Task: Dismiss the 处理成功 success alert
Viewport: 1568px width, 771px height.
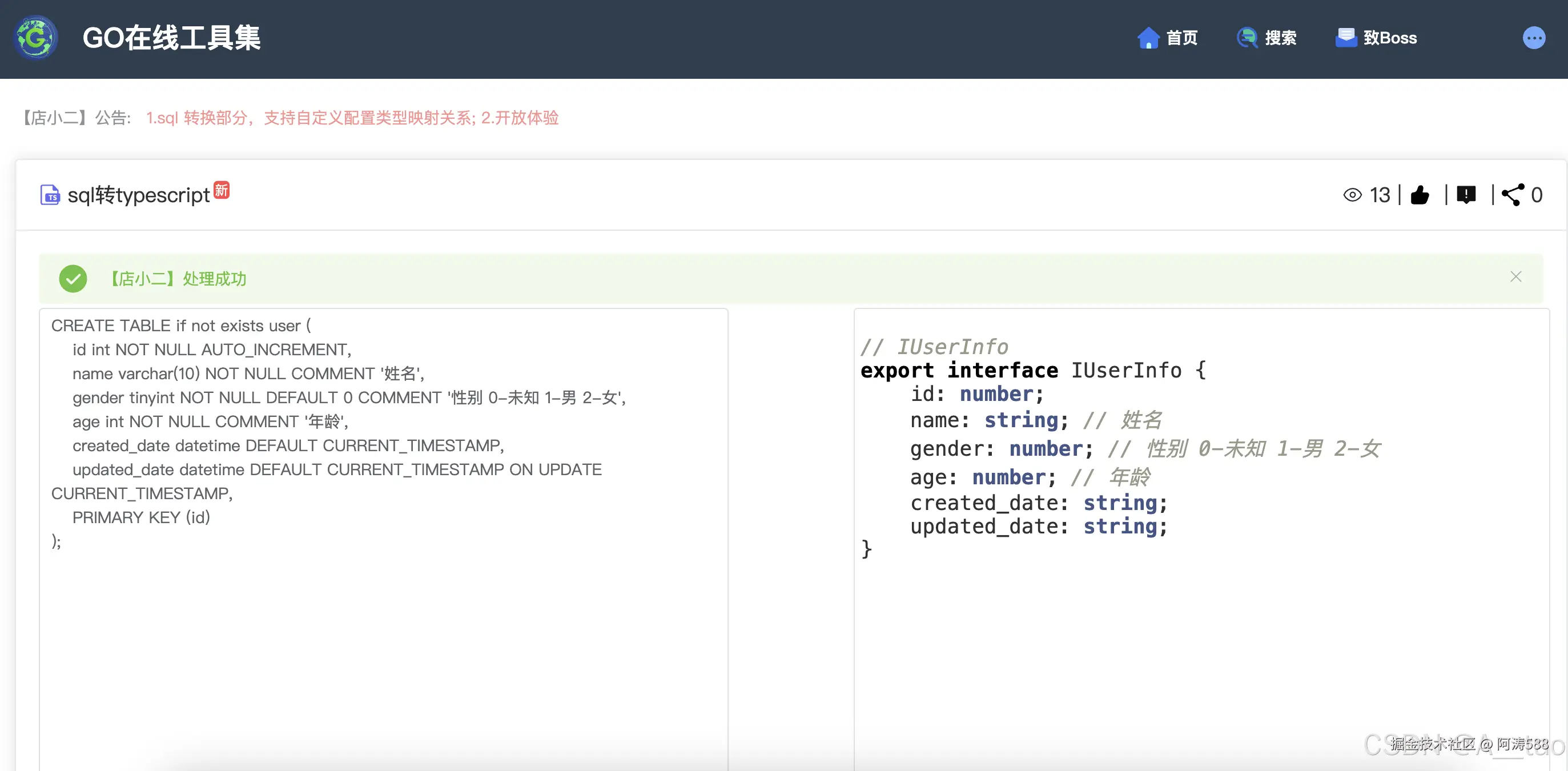Action: (x=1515, y=277)
